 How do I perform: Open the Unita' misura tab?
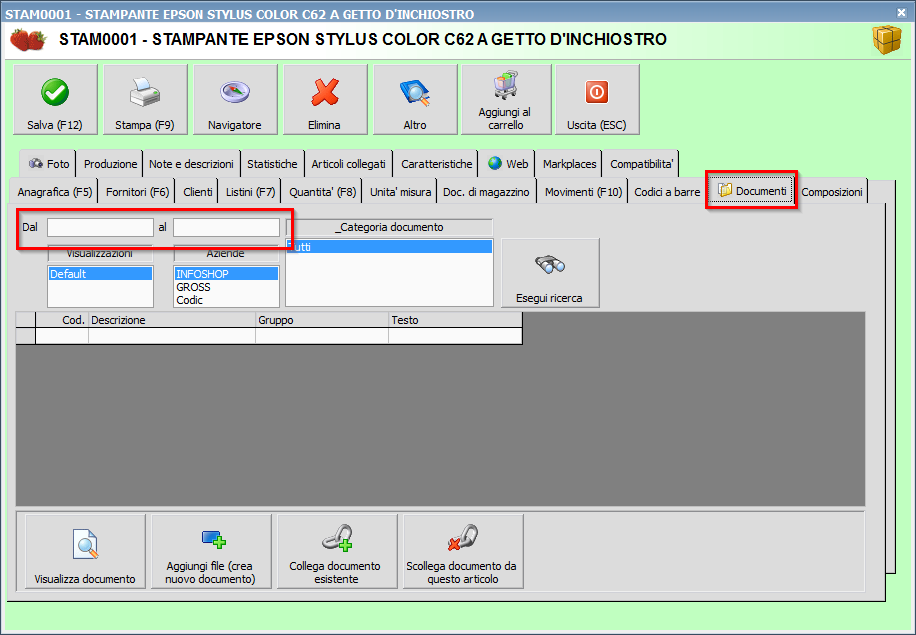click(x=400, y=192)
